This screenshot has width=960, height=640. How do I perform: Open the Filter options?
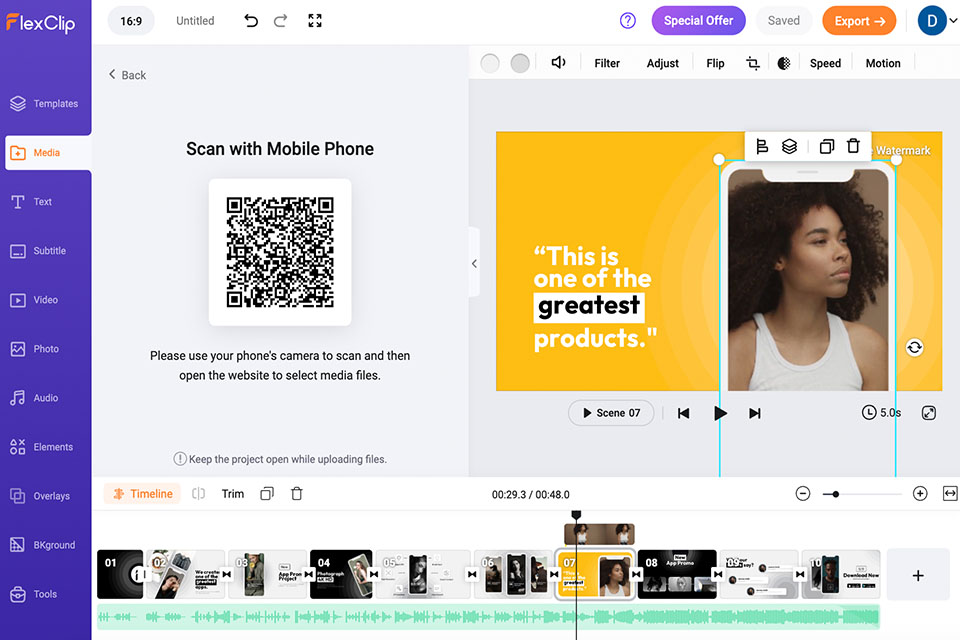[x=607, y=63]
